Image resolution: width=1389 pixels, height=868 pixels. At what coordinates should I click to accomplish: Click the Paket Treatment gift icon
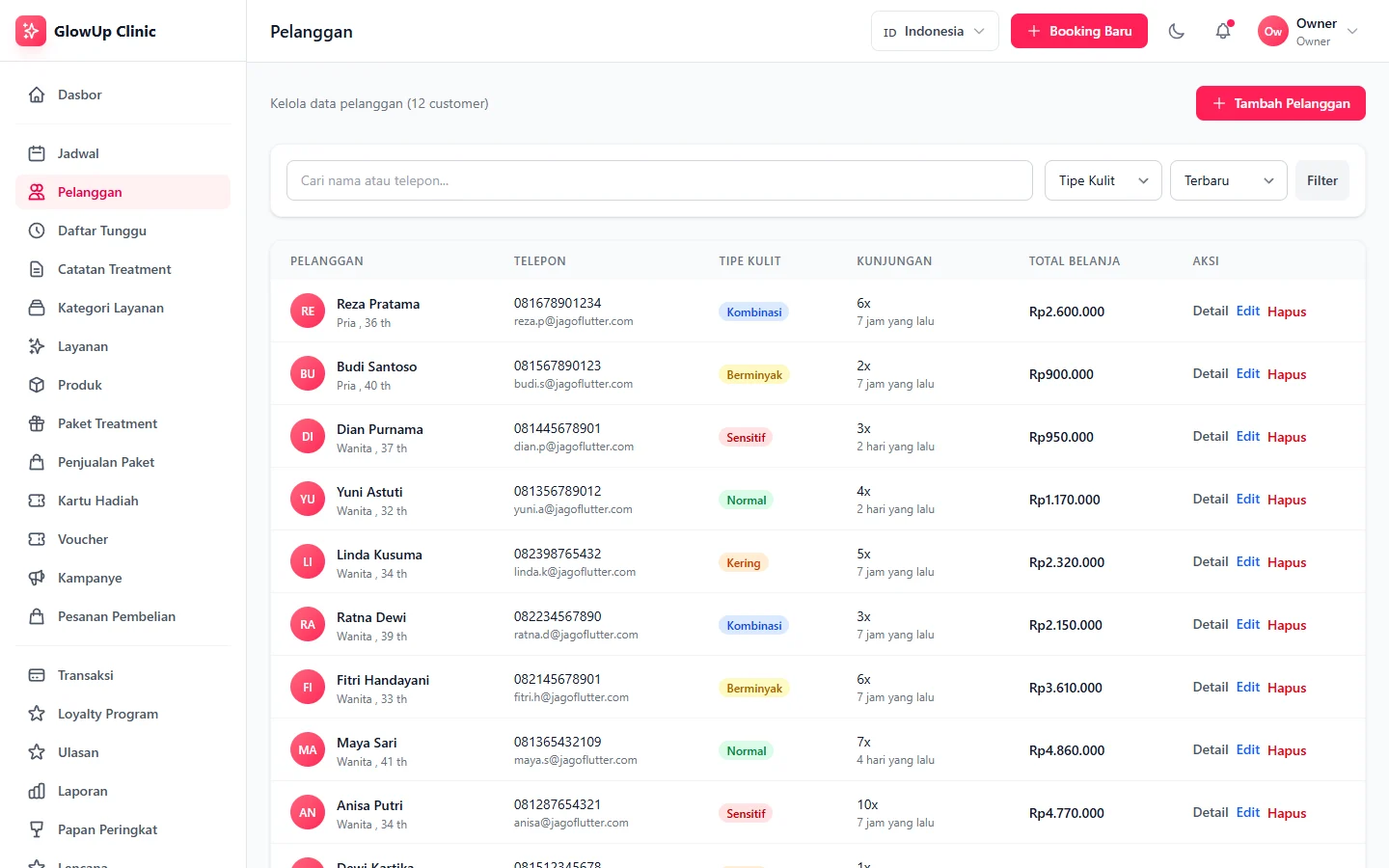coord(37,423)
